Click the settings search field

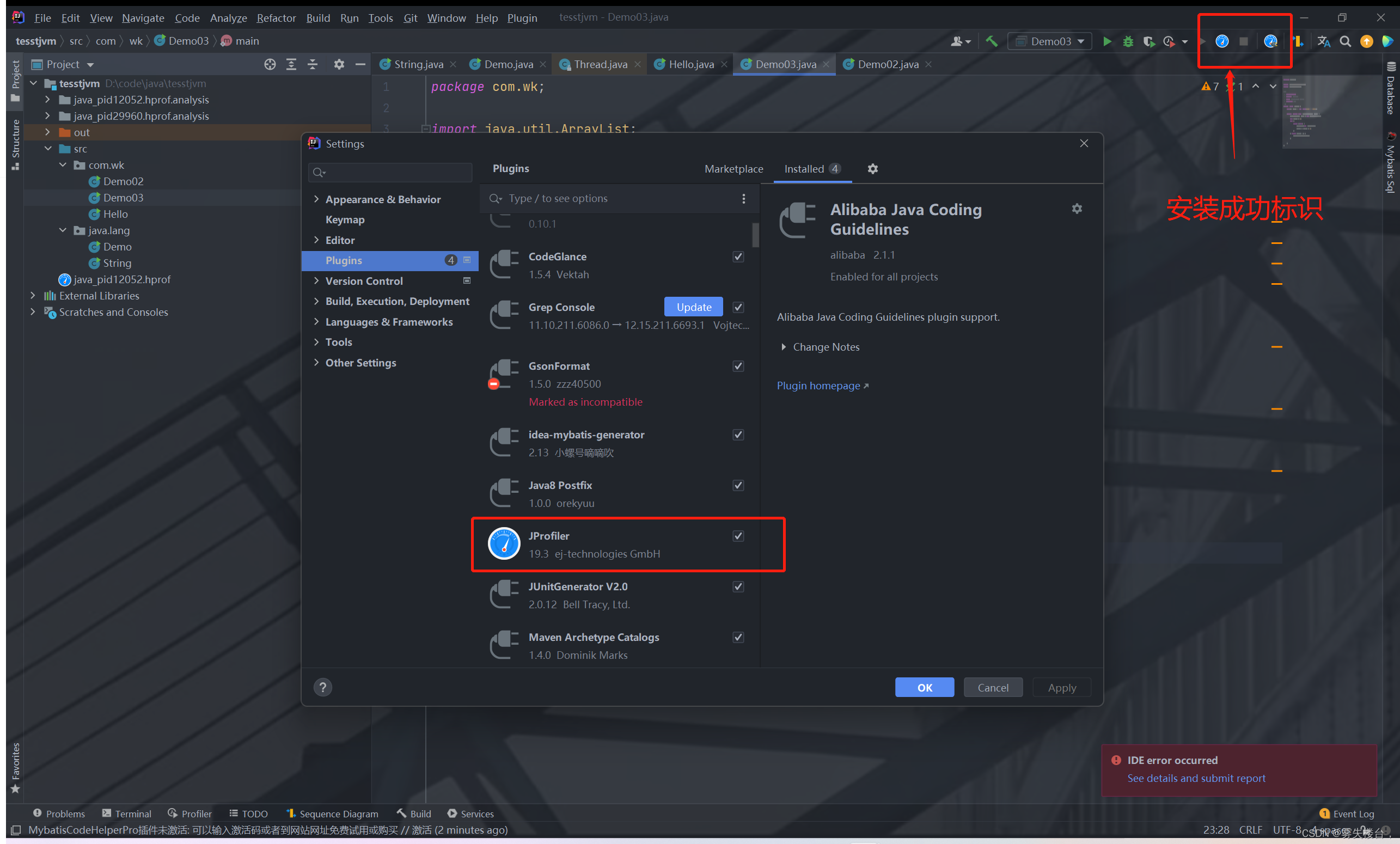pyautogui.click(x=390, y=172)
